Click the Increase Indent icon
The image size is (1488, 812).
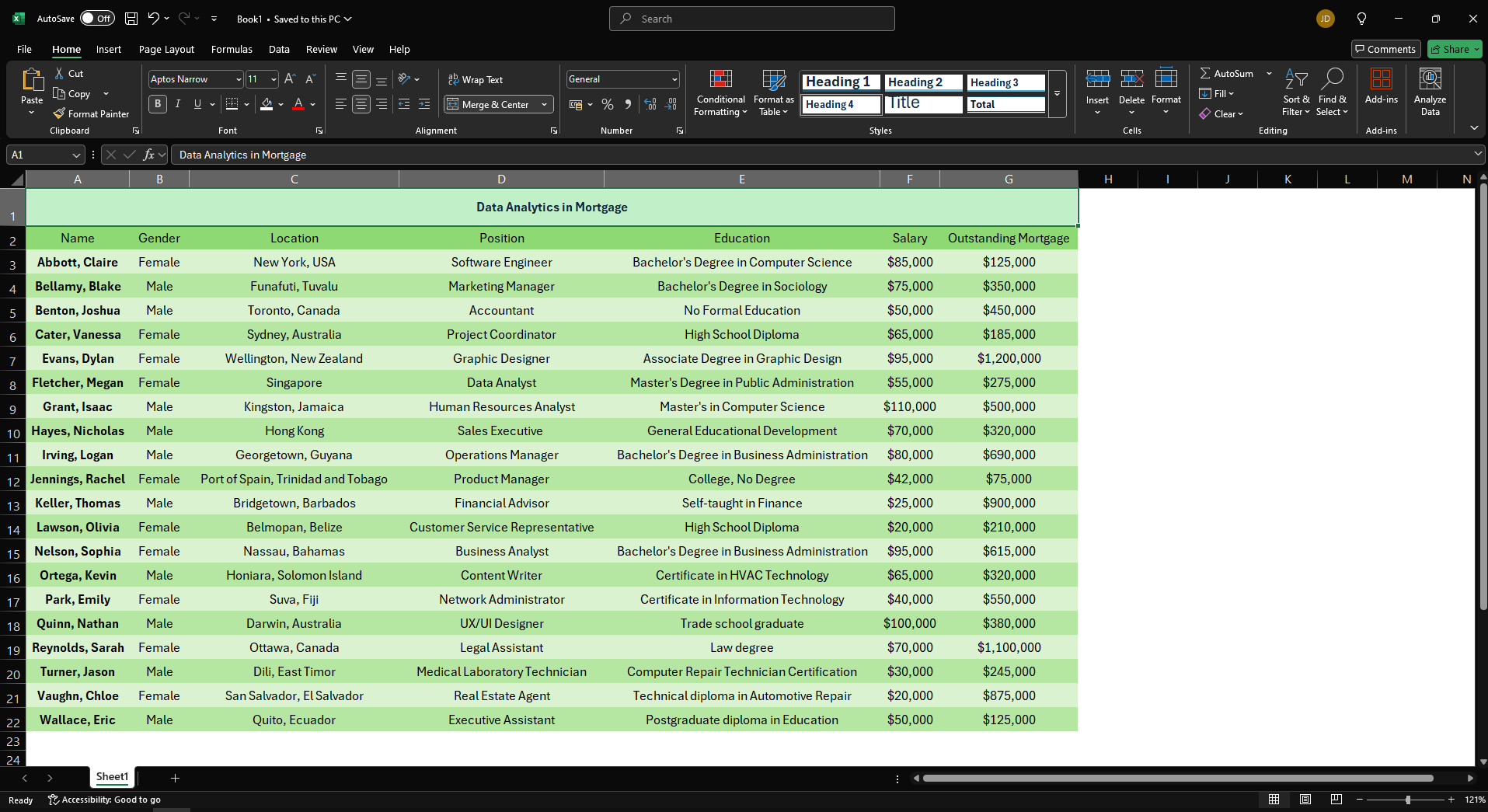424,104
